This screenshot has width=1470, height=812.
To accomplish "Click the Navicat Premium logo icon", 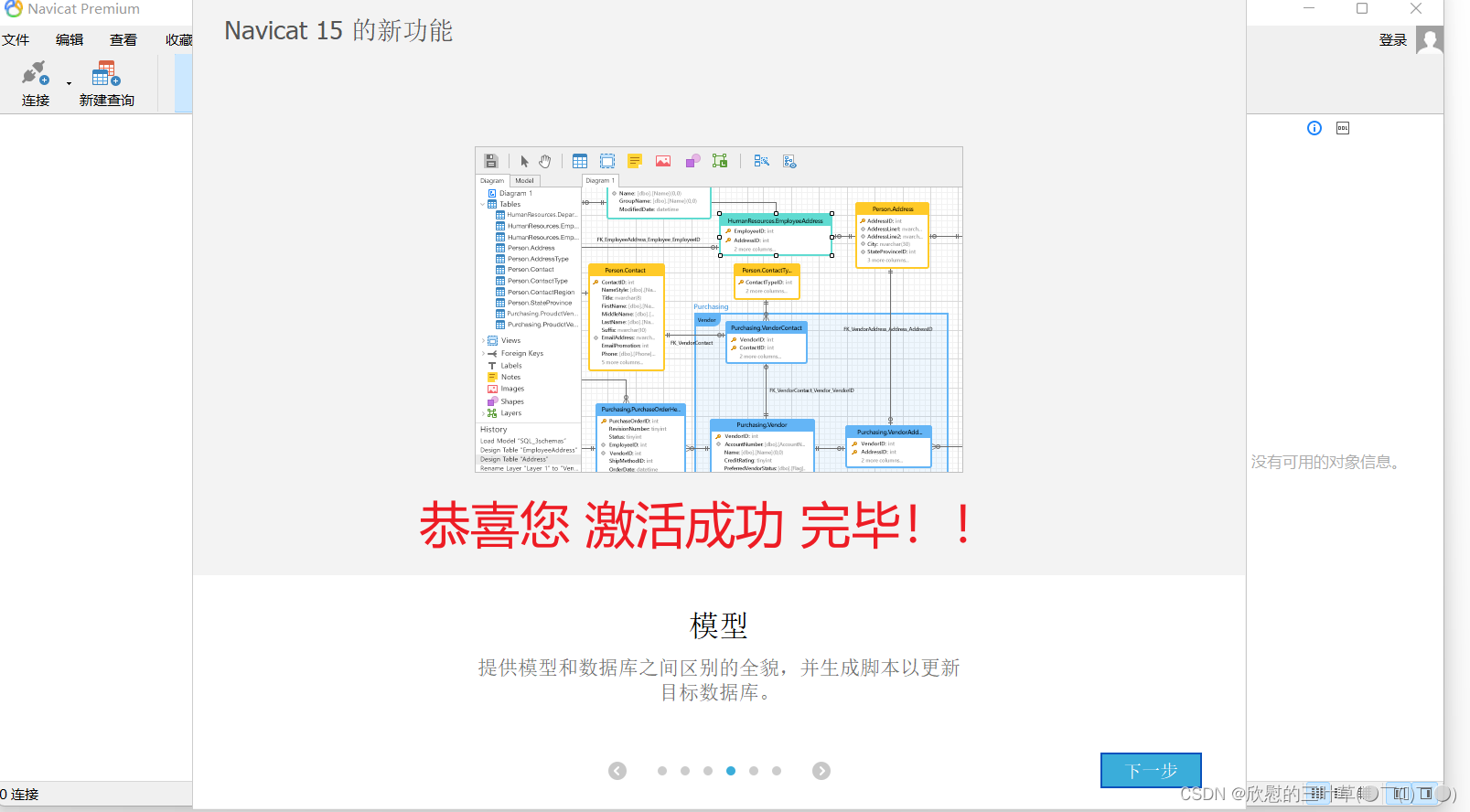I will tap(13, 9).
